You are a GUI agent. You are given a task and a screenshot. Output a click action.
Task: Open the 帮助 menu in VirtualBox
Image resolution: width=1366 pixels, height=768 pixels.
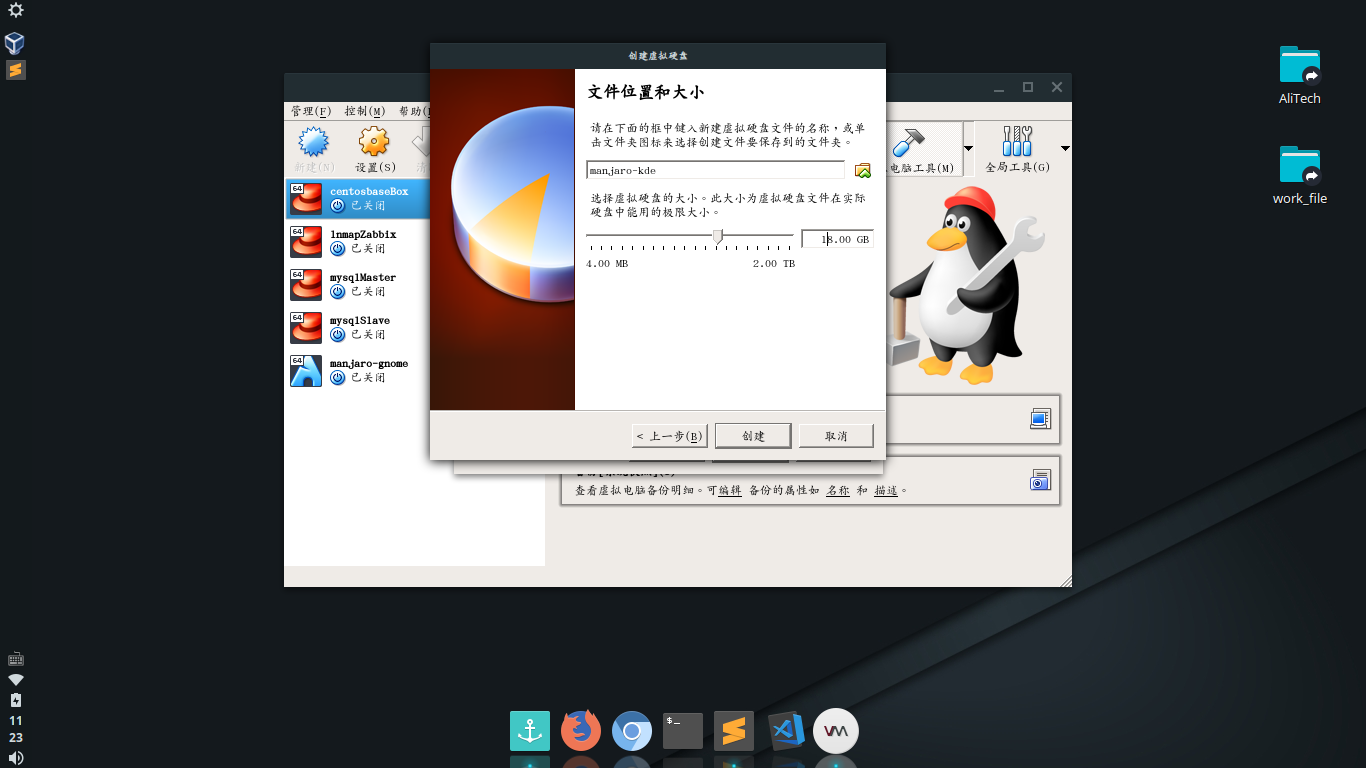[x=414, y=111]
